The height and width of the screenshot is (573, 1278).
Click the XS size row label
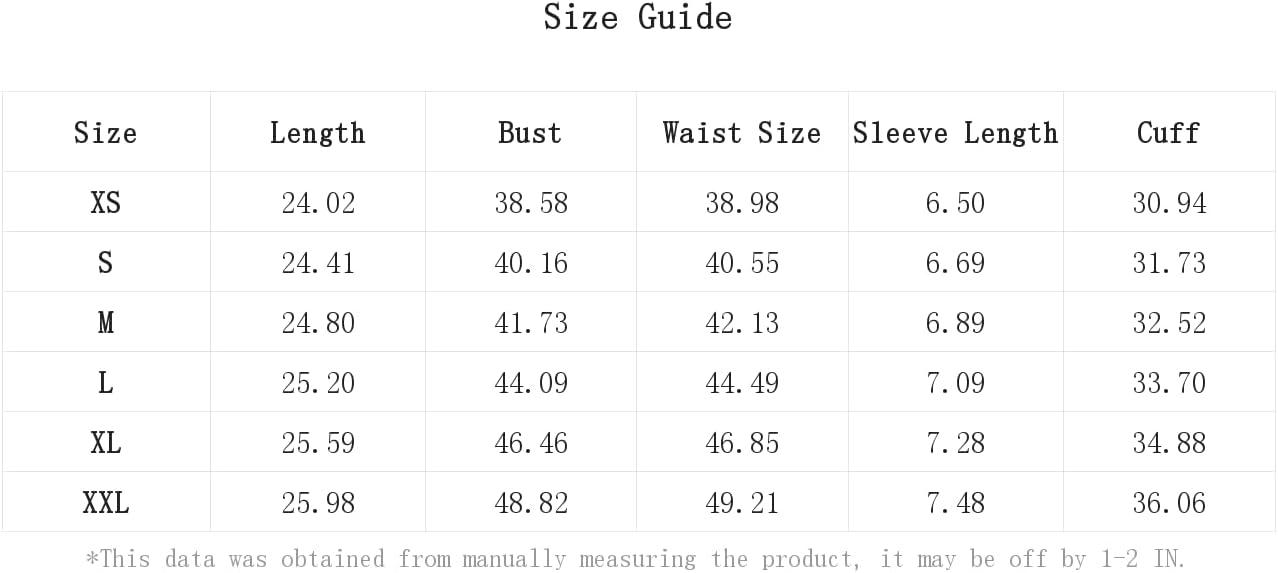(106, 203)
